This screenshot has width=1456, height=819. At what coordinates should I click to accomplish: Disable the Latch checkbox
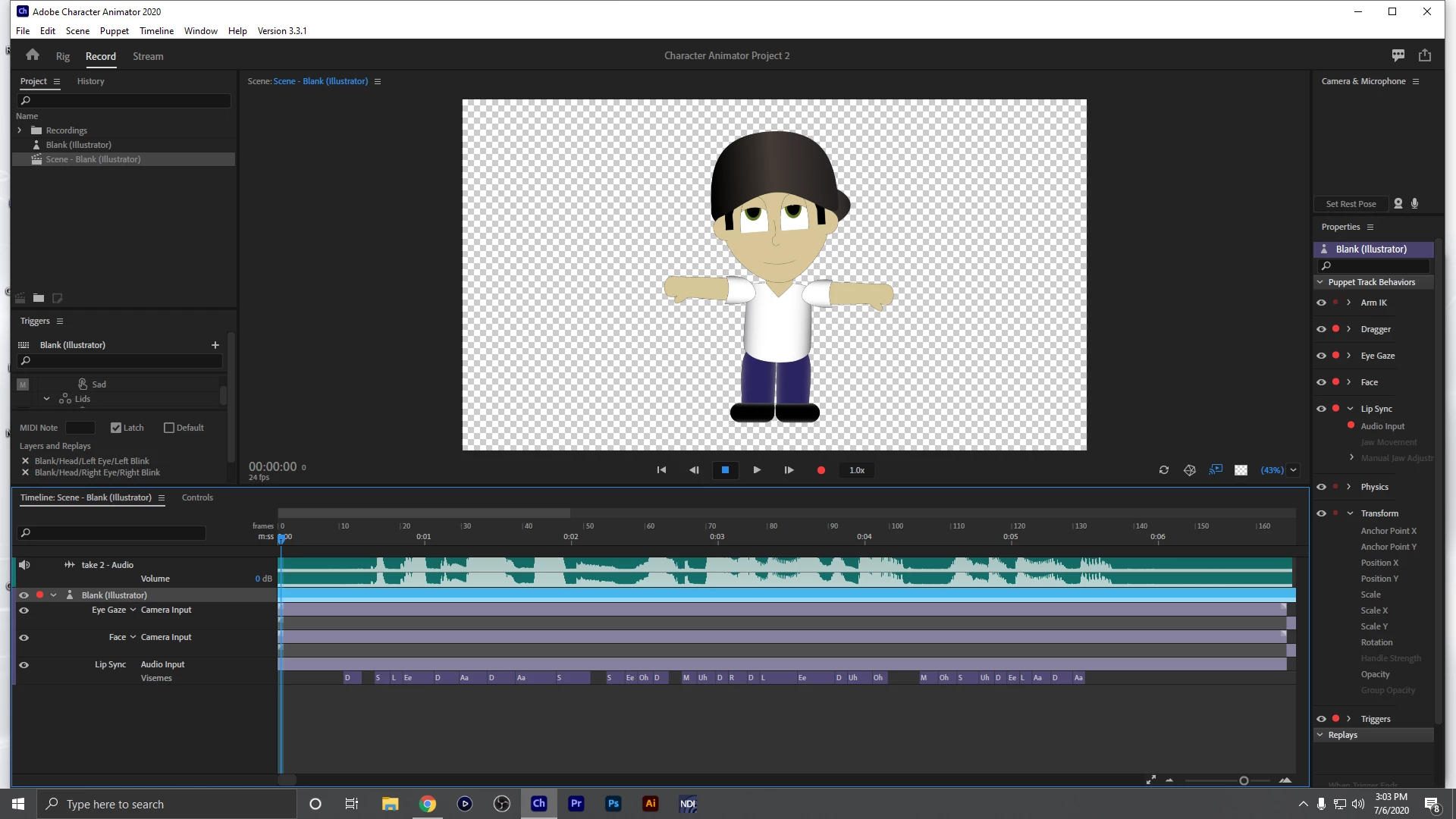tap(116, 428)
